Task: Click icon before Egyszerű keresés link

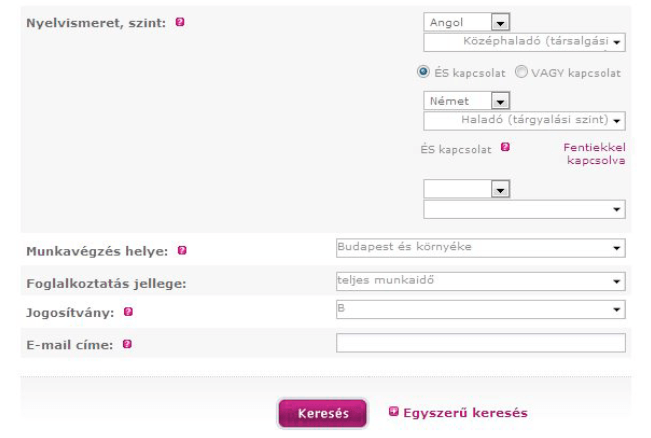Action: pos(394,411)
